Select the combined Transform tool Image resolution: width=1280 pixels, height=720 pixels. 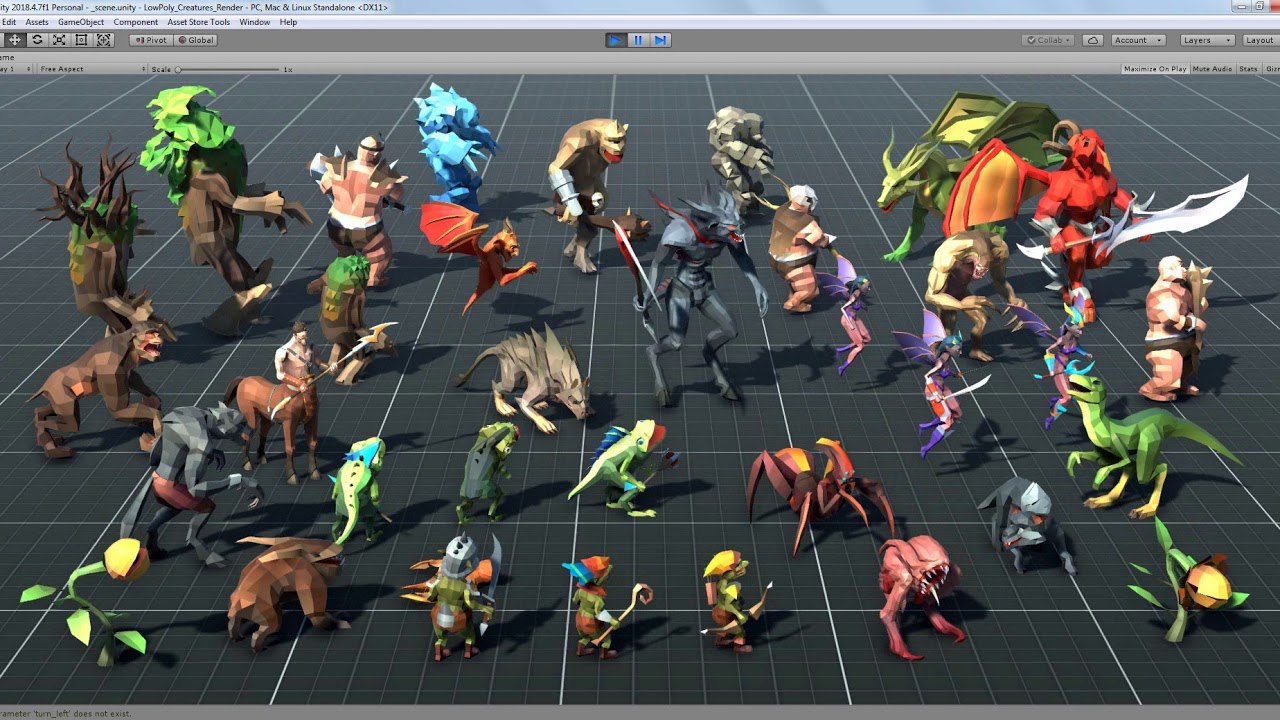point(103,40)
